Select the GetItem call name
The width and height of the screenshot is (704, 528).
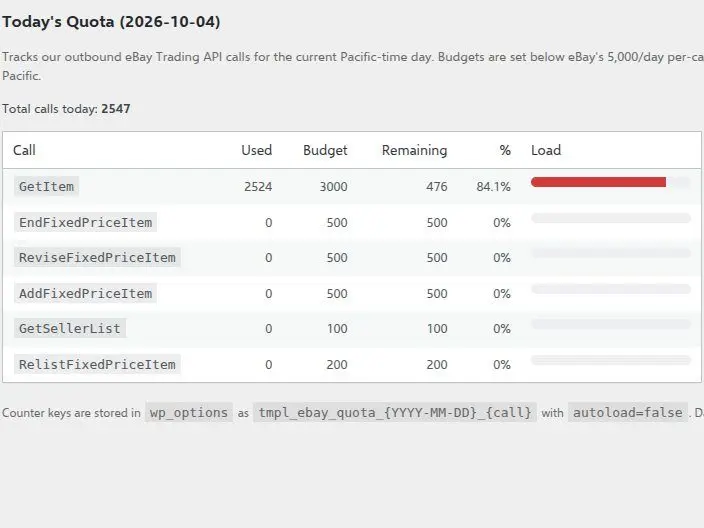(46, 186)
